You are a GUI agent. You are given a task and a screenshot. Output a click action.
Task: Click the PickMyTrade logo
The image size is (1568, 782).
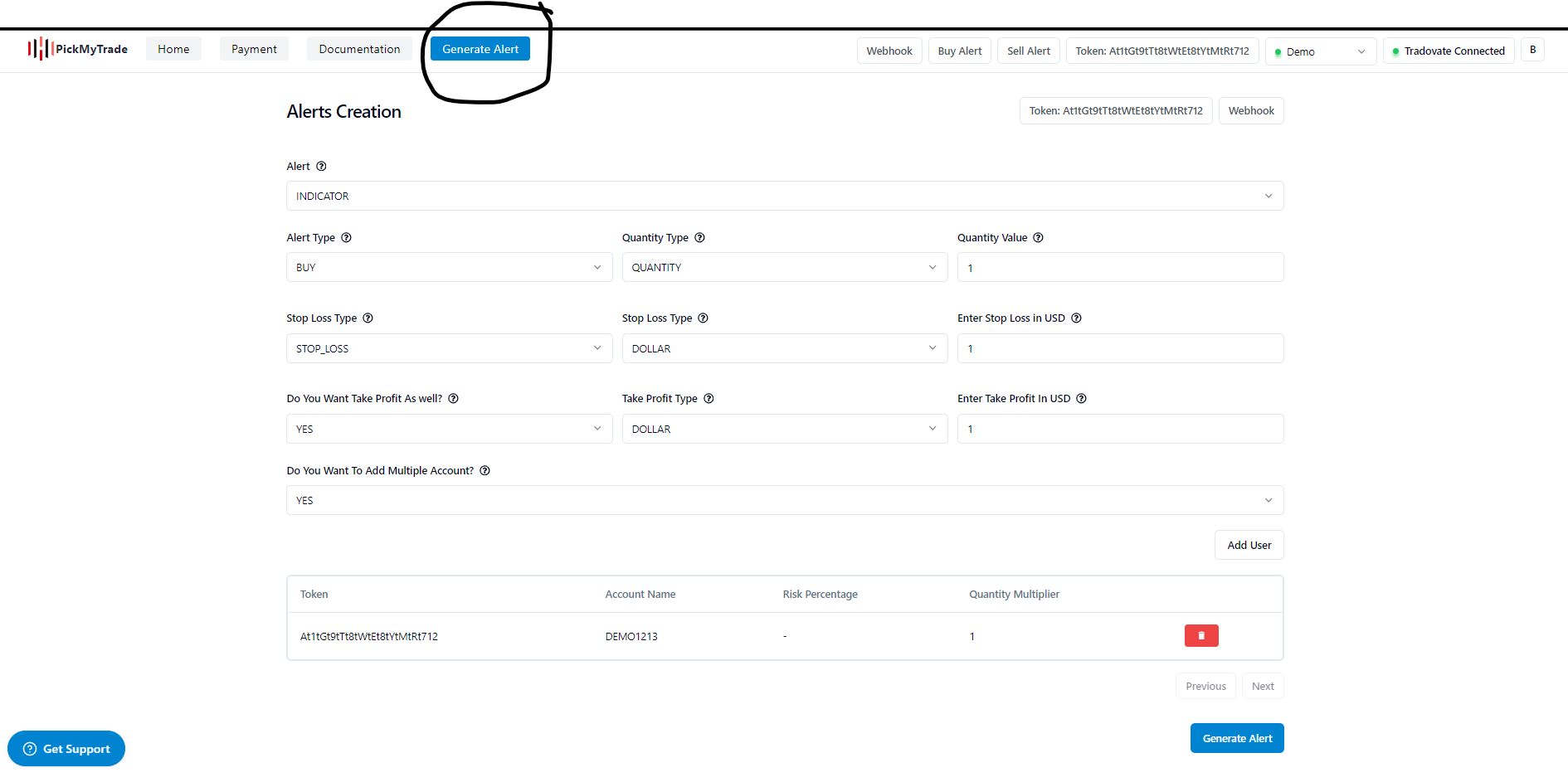78,49
